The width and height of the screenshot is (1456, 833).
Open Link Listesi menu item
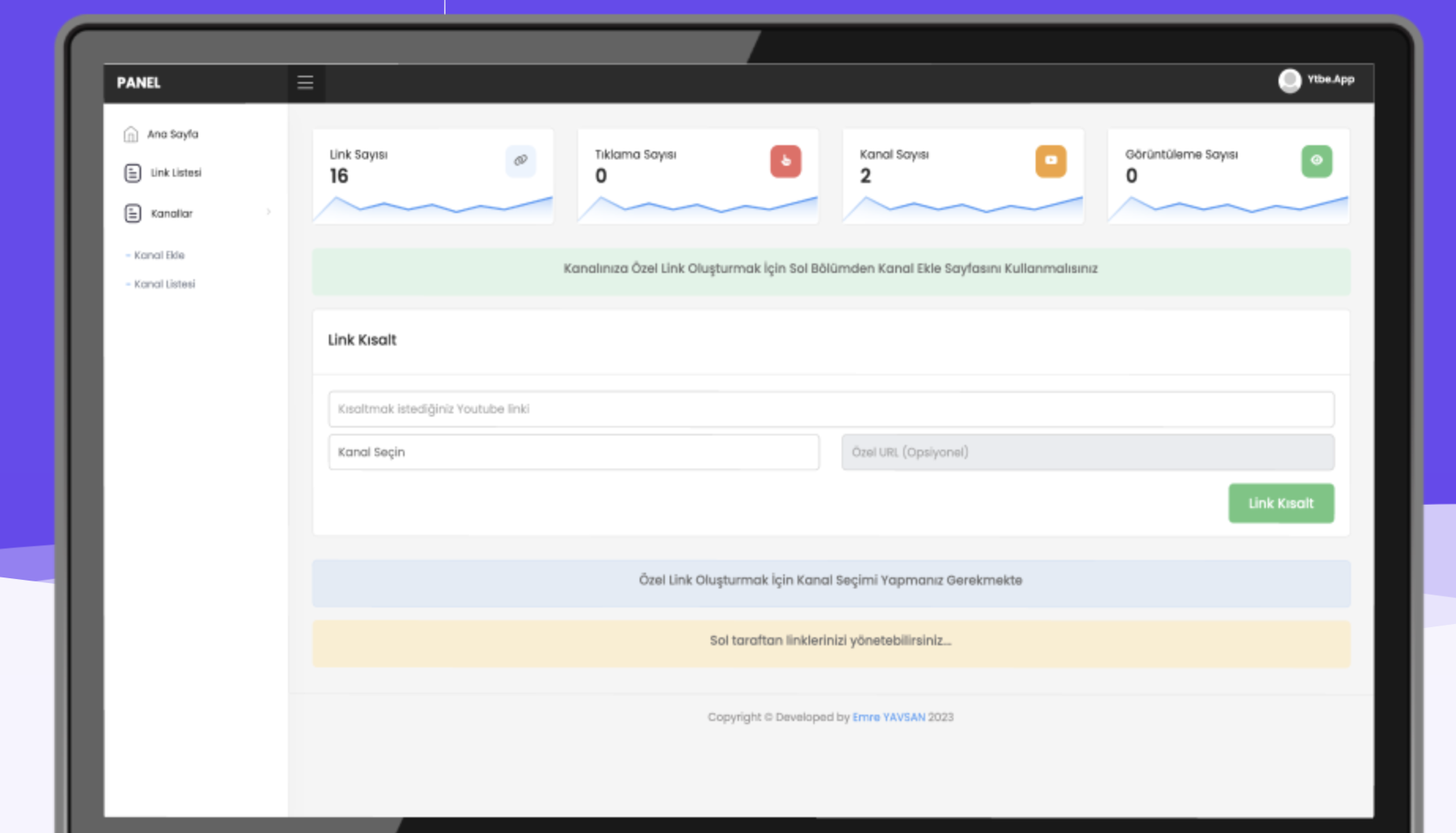tap(176, 173)
